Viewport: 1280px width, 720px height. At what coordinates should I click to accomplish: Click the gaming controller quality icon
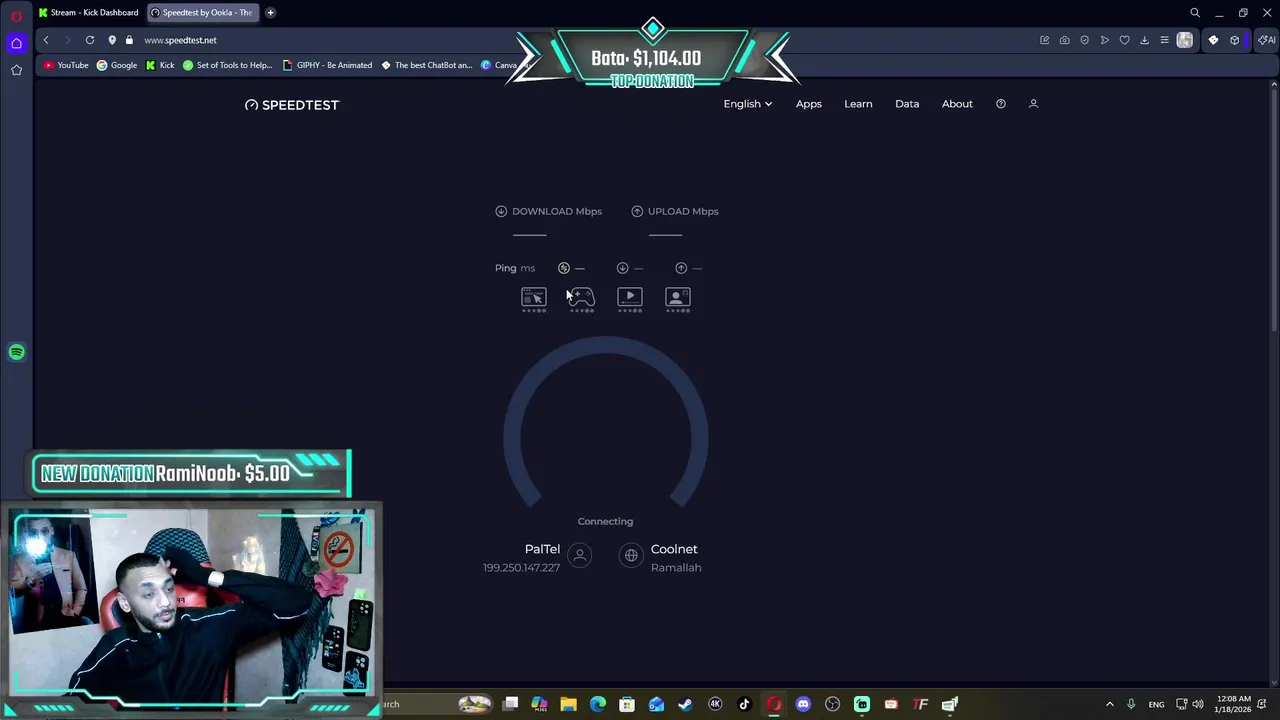tap(581, 298)
